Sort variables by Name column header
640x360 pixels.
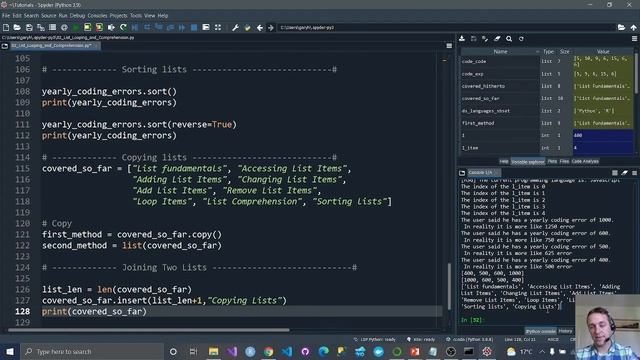[500, 51]
